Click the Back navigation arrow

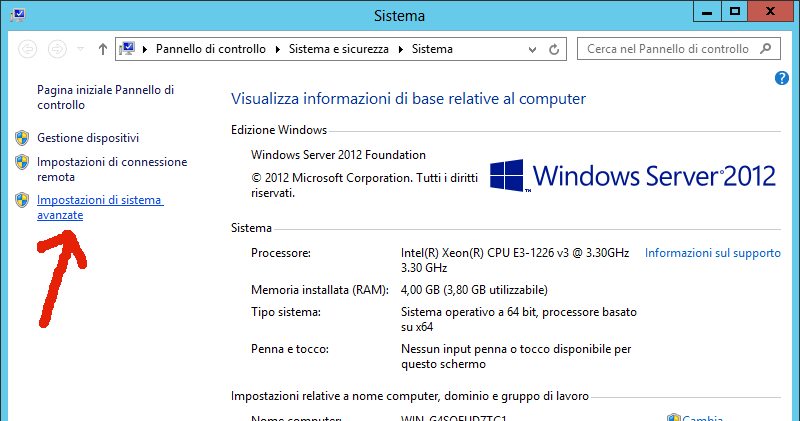[28, 49]
